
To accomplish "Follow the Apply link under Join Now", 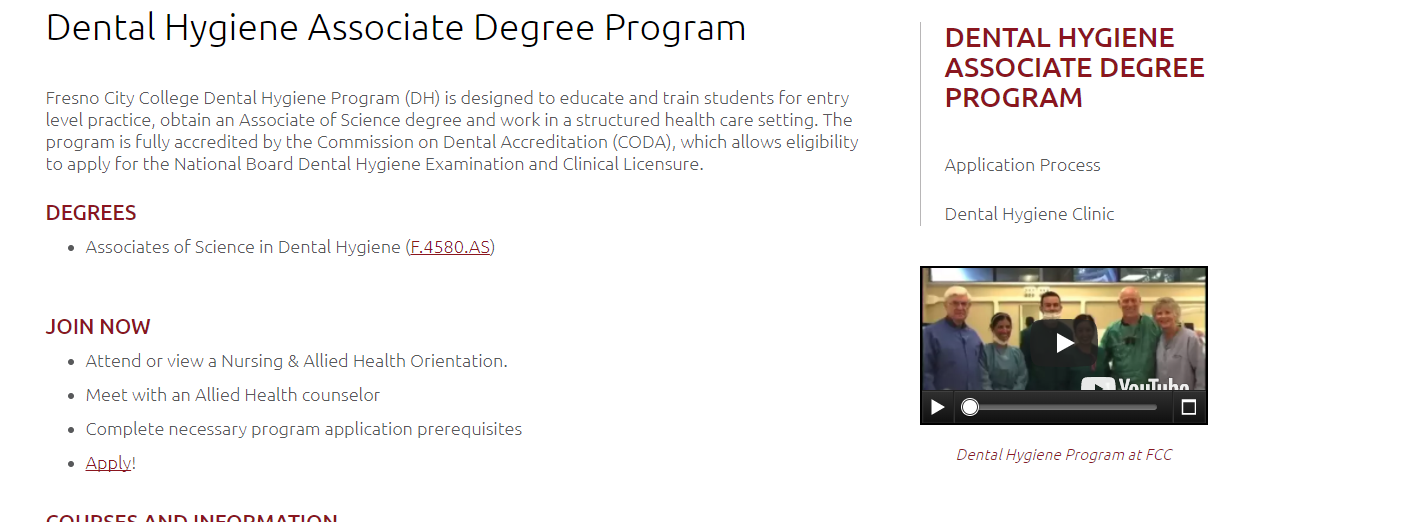I will tap(108, 463).
